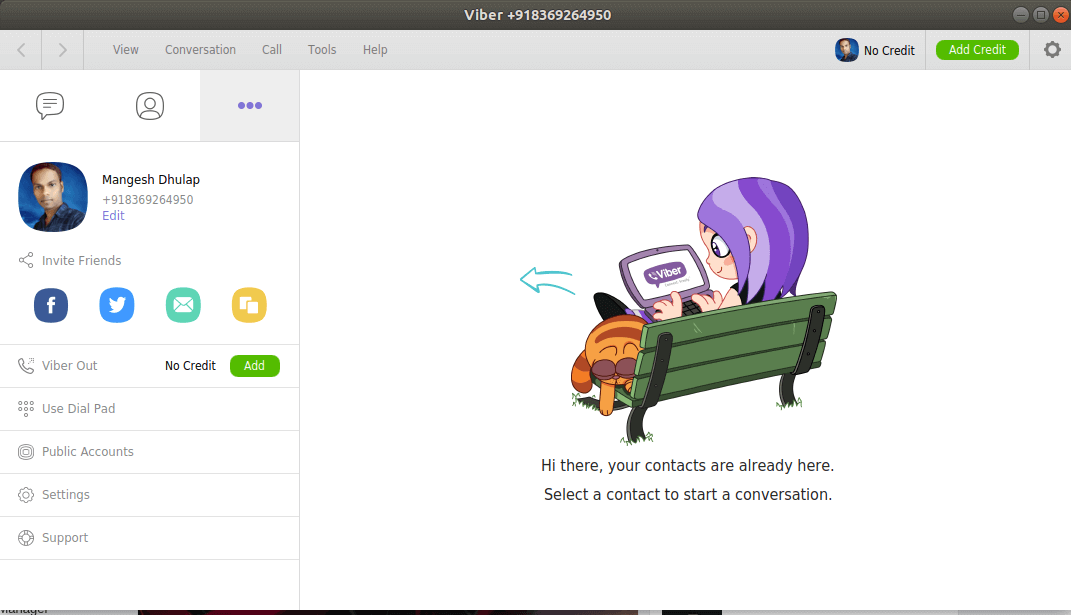This screenshot has height=615, width=1071.
Task: Select the More tab with three dots
Action: click(250, 105)
